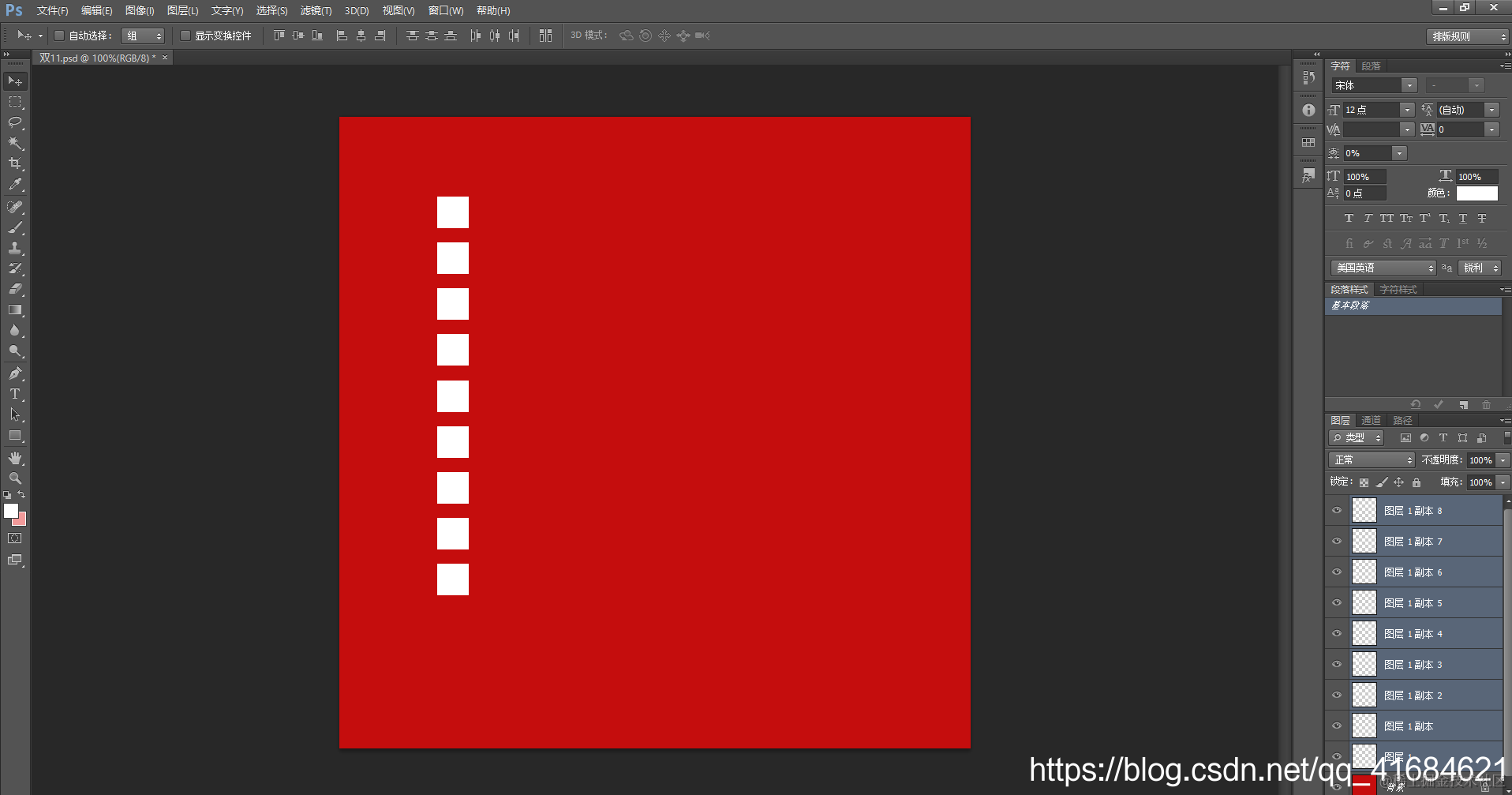Open the 滤镜(T) menu

pyautogui.click(x=316, y=11)
